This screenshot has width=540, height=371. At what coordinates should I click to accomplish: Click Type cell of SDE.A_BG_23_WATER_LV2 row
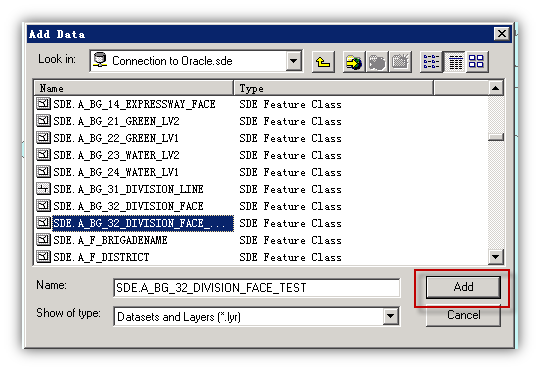(290, 155)
